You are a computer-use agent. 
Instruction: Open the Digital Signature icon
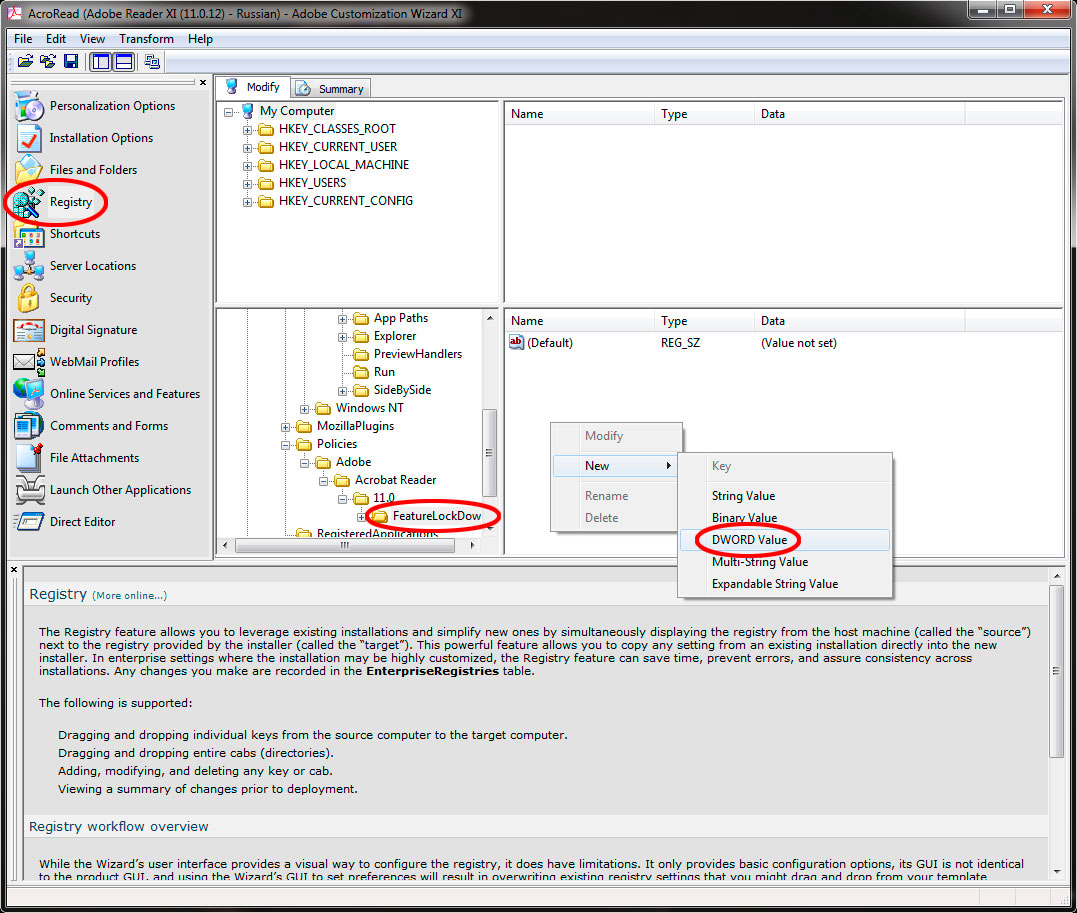tap(29, 330)
